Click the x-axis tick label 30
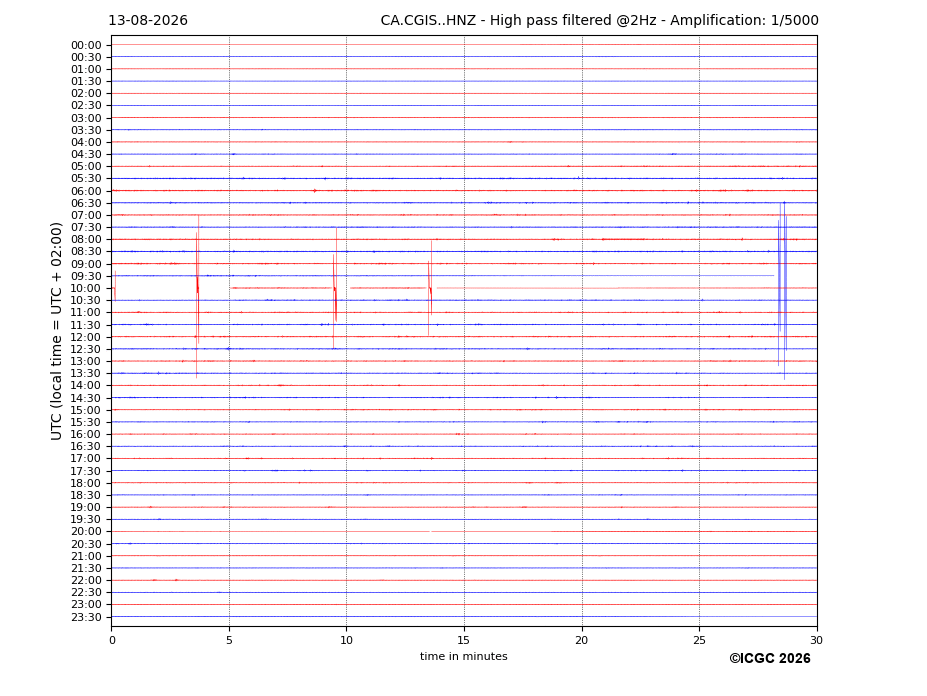 816,640
